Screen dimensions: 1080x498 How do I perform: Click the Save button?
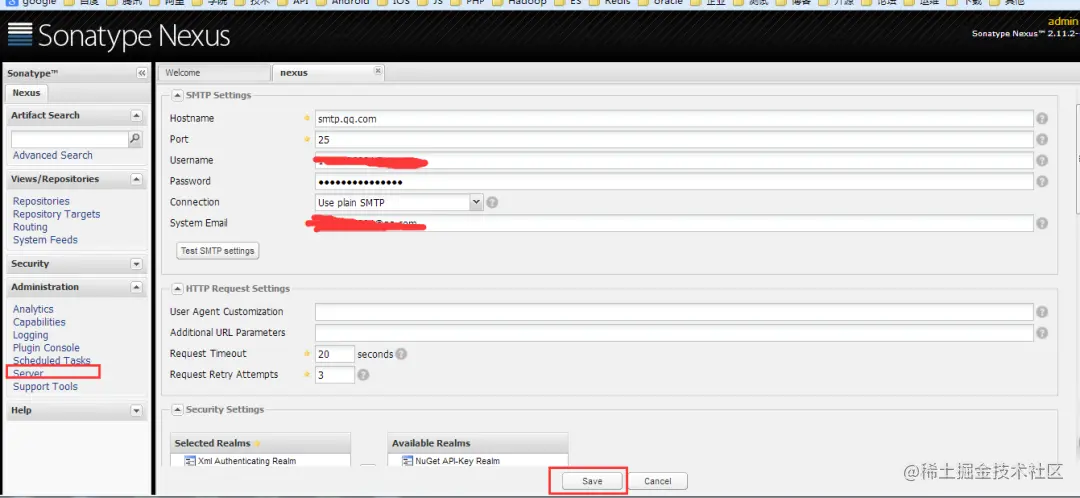[592, 481]
